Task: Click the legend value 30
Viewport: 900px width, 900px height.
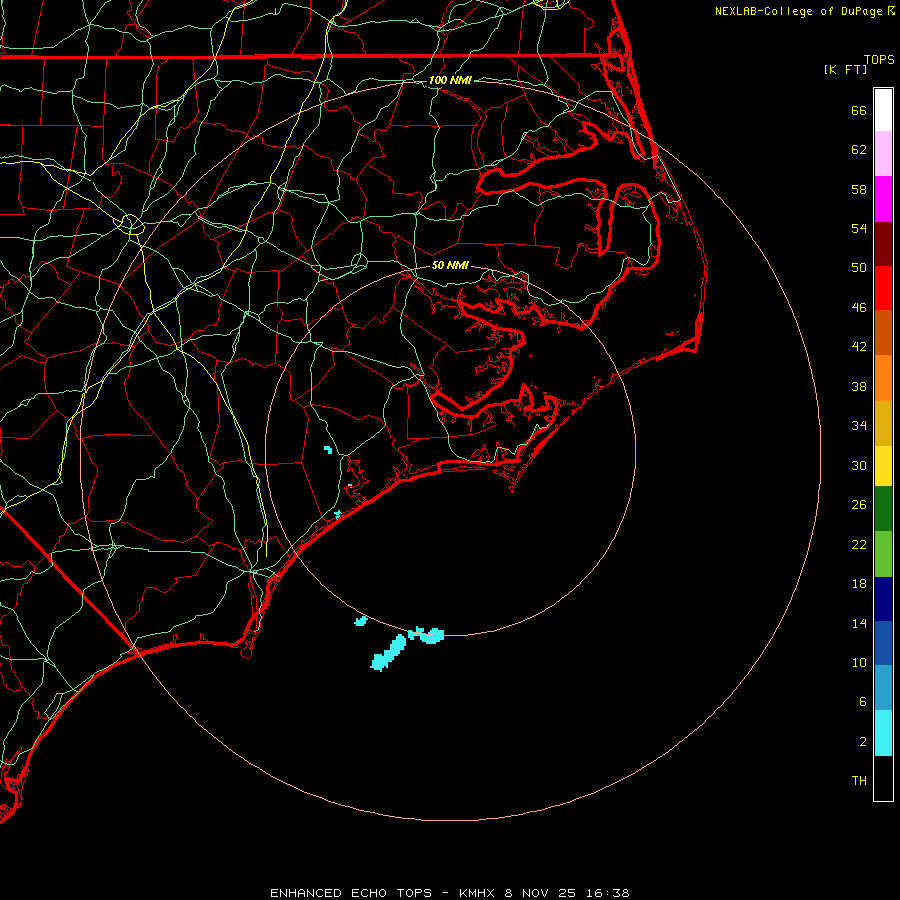Action: [859, 465]
